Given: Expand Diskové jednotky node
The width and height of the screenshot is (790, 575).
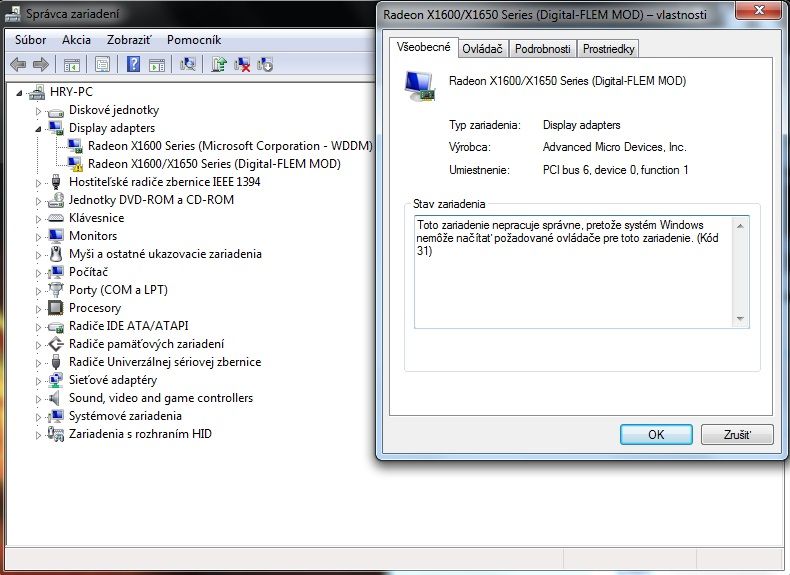Looking at the screenshot, I should (38, 111).
